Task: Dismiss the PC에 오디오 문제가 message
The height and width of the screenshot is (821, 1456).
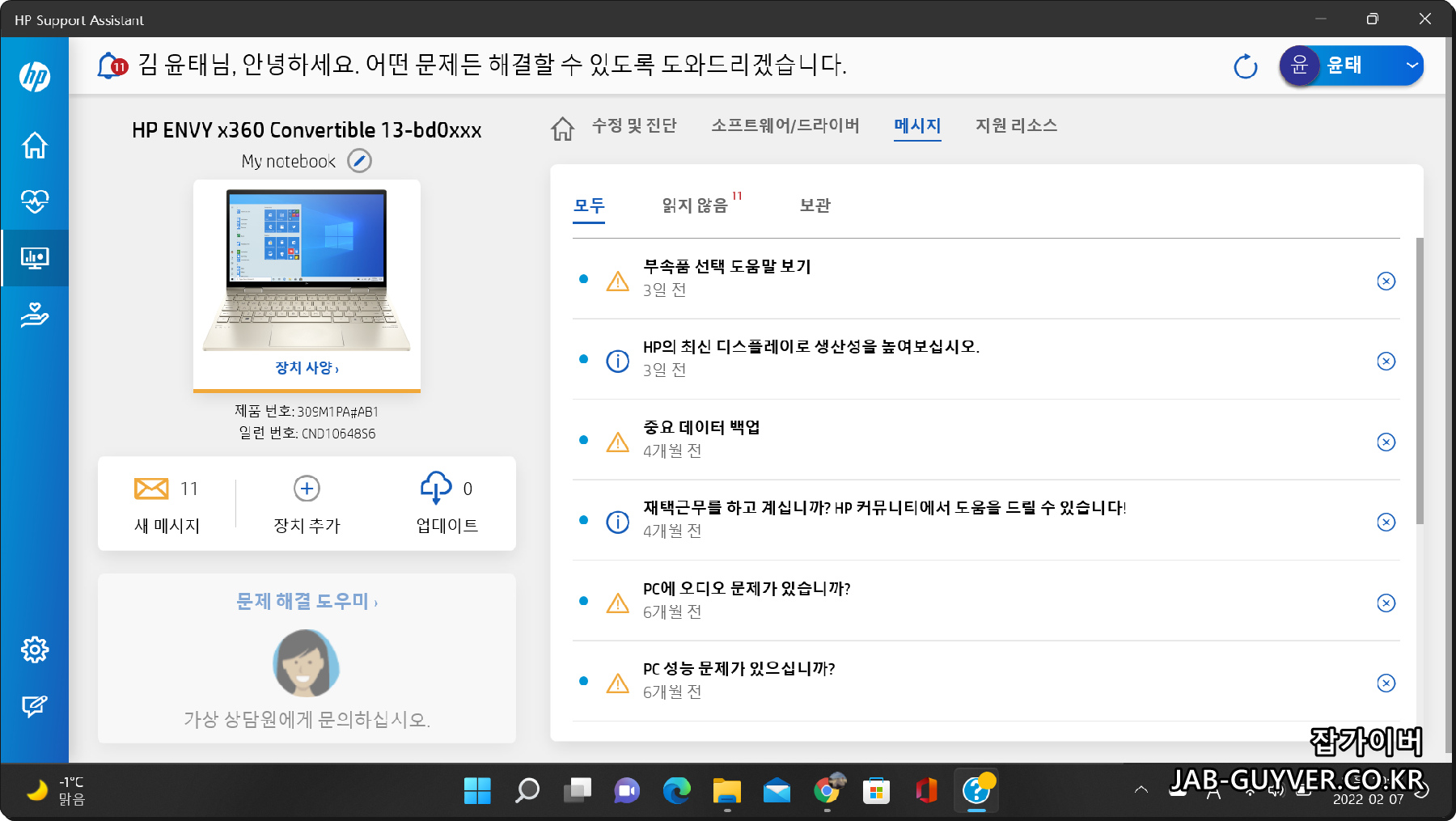Action: pos(1386,603)
